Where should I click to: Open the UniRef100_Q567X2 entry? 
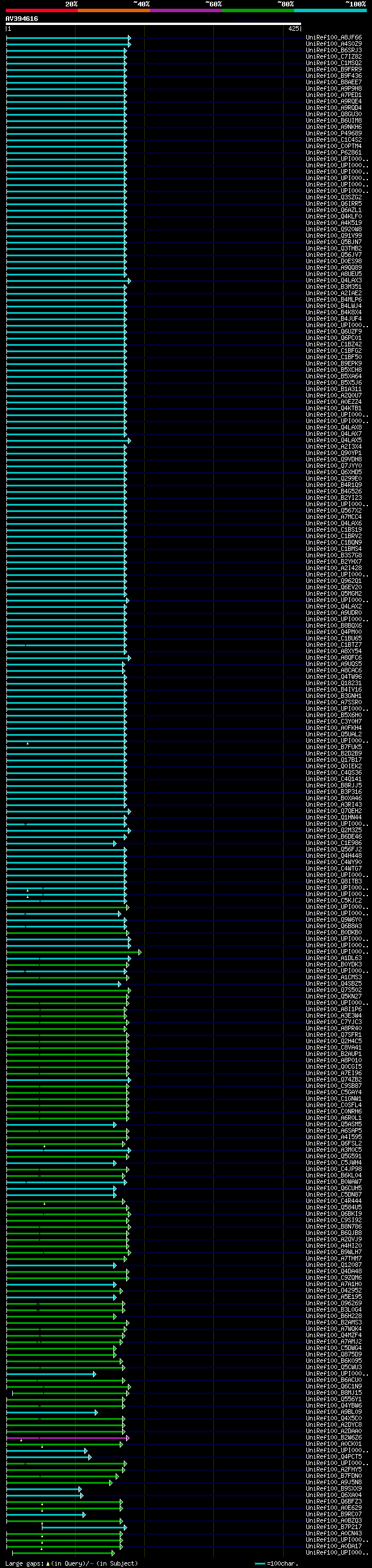coord(334,511)
